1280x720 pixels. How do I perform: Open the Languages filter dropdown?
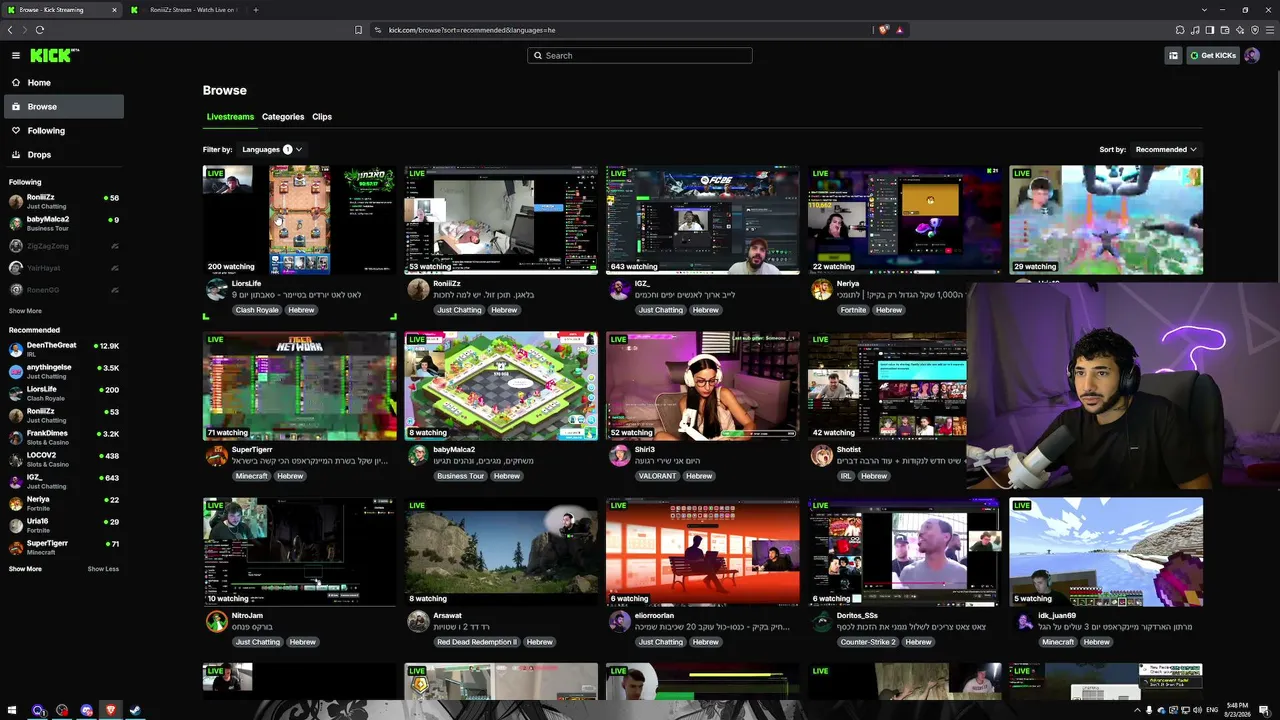click(271, 150)
